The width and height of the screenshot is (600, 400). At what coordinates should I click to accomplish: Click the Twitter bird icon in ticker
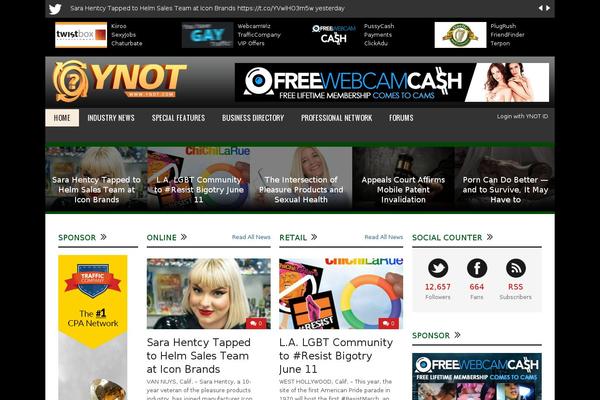[55, 9]
